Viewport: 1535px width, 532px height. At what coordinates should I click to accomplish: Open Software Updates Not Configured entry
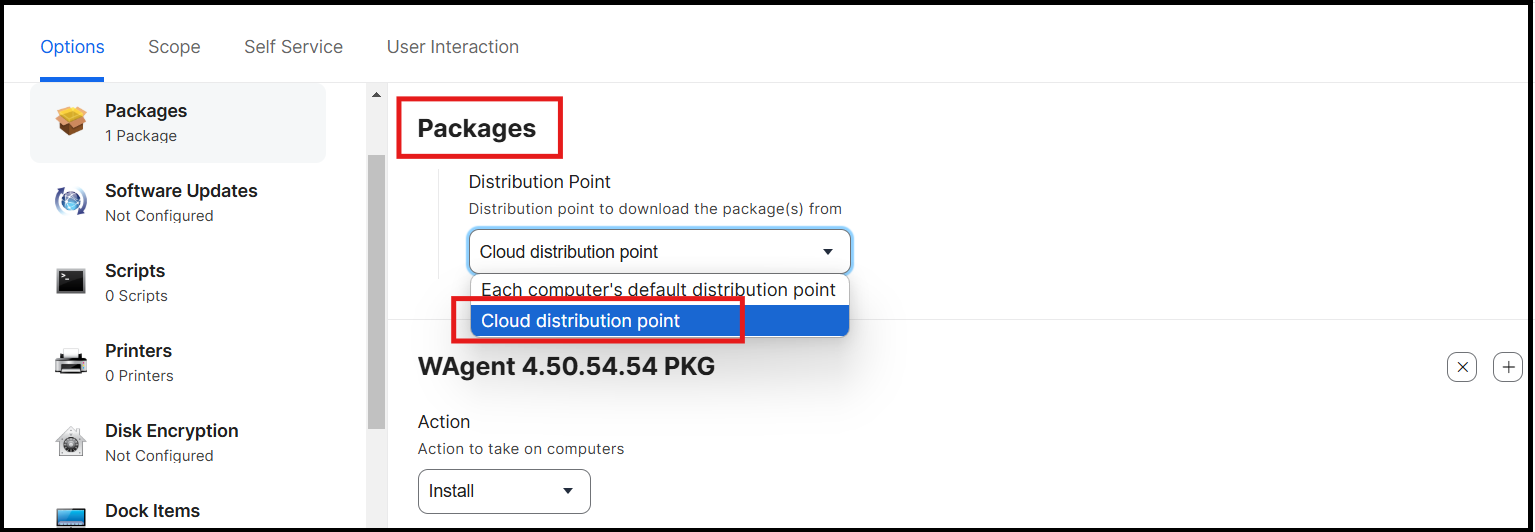tap(178, 202)
